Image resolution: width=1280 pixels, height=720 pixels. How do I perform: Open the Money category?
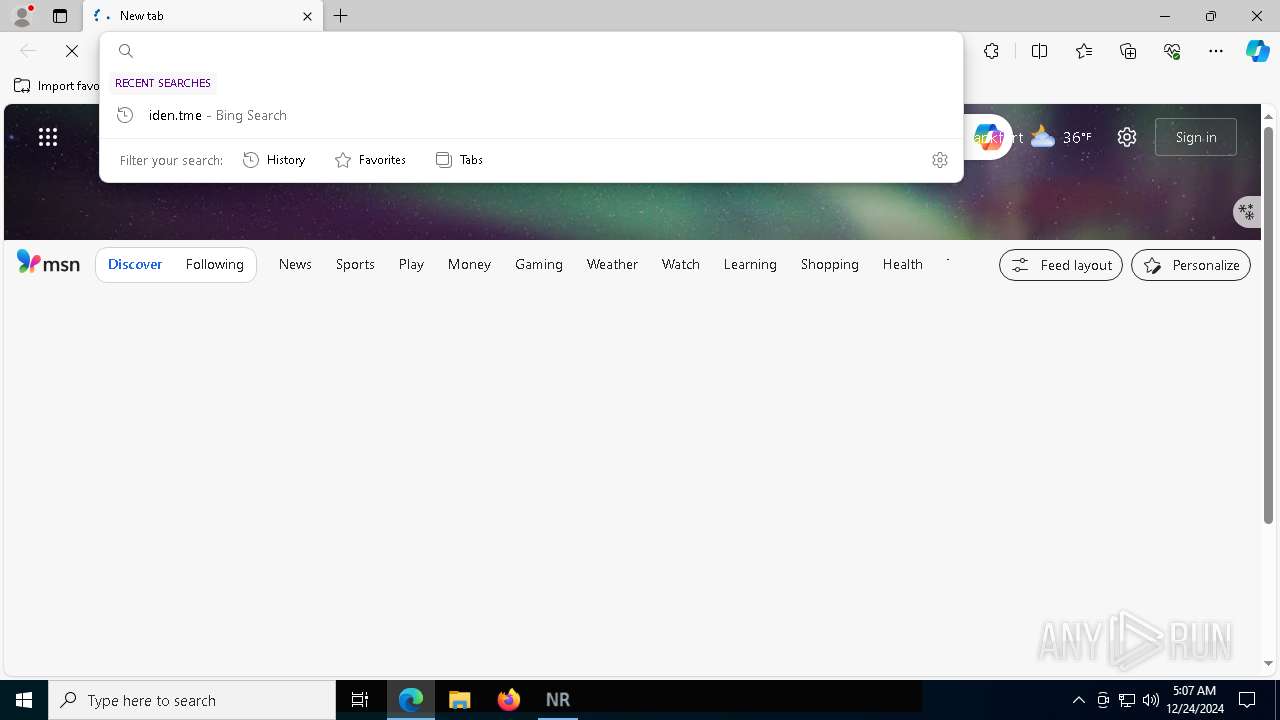point(469,264)
